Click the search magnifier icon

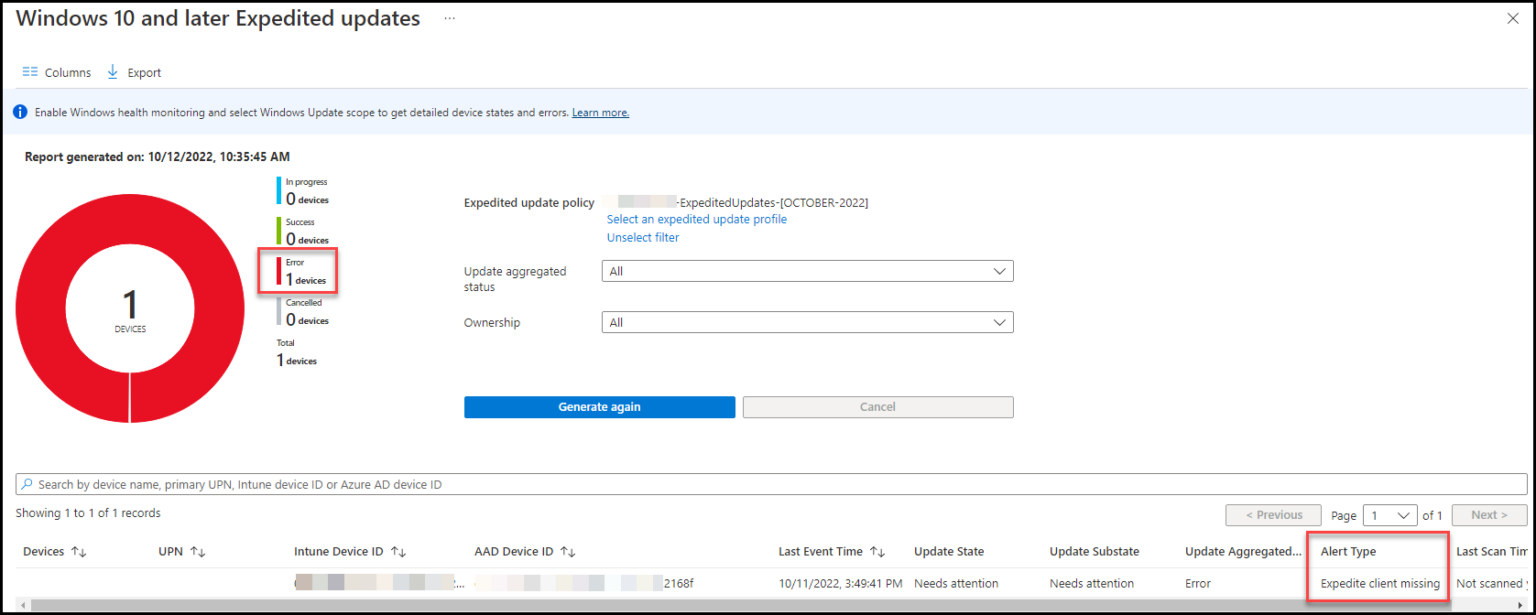pos(25,483)
